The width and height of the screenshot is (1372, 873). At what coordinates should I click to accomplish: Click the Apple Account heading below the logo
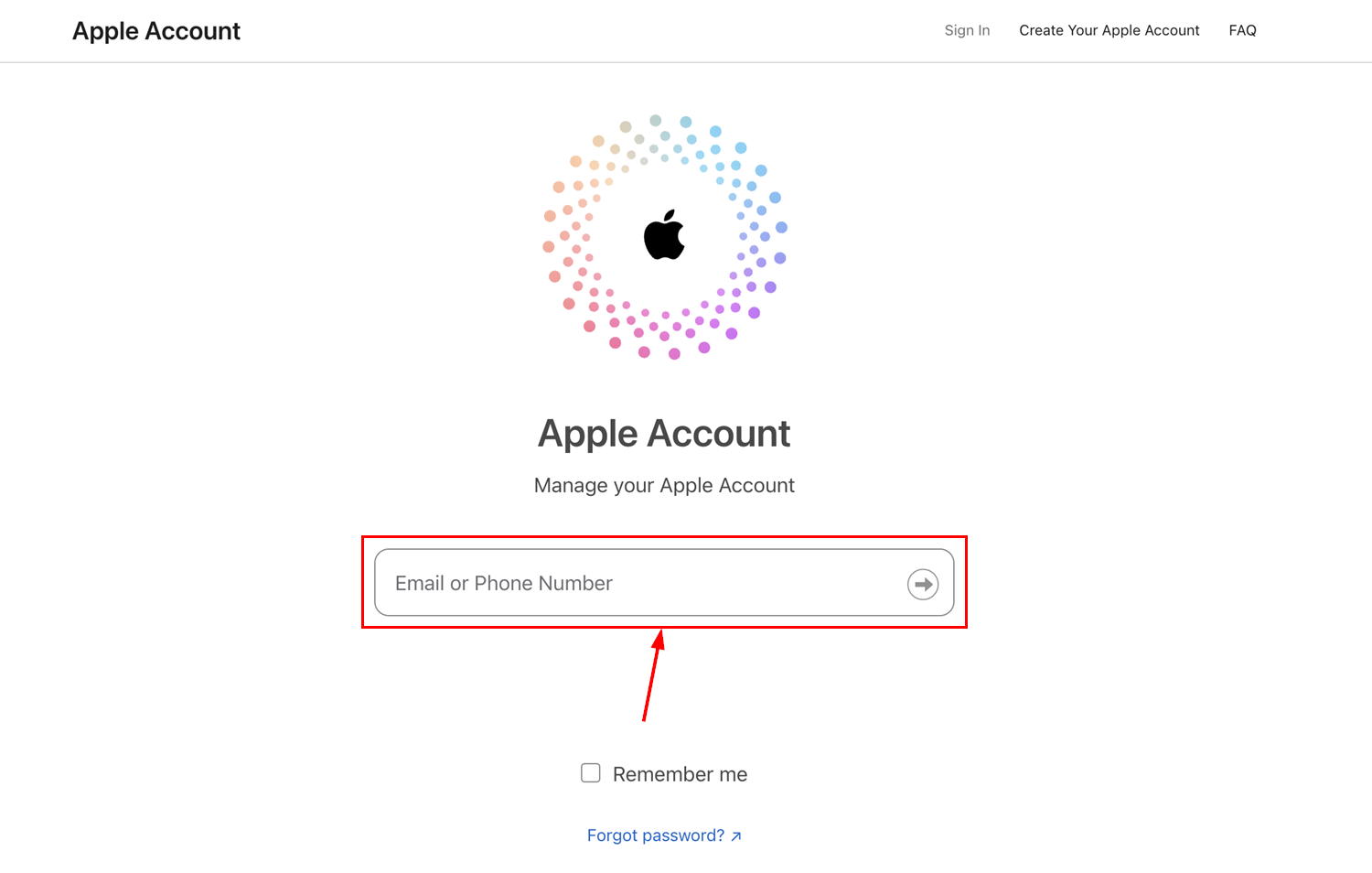click(x=664, y=433)
